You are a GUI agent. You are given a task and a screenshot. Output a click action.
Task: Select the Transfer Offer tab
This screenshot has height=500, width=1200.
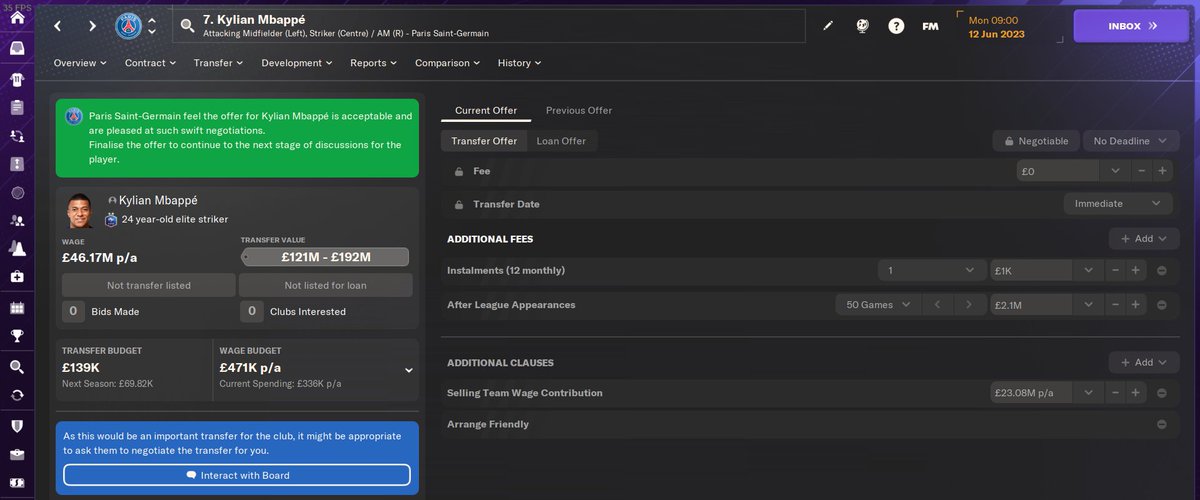click(x=484, y=141)
